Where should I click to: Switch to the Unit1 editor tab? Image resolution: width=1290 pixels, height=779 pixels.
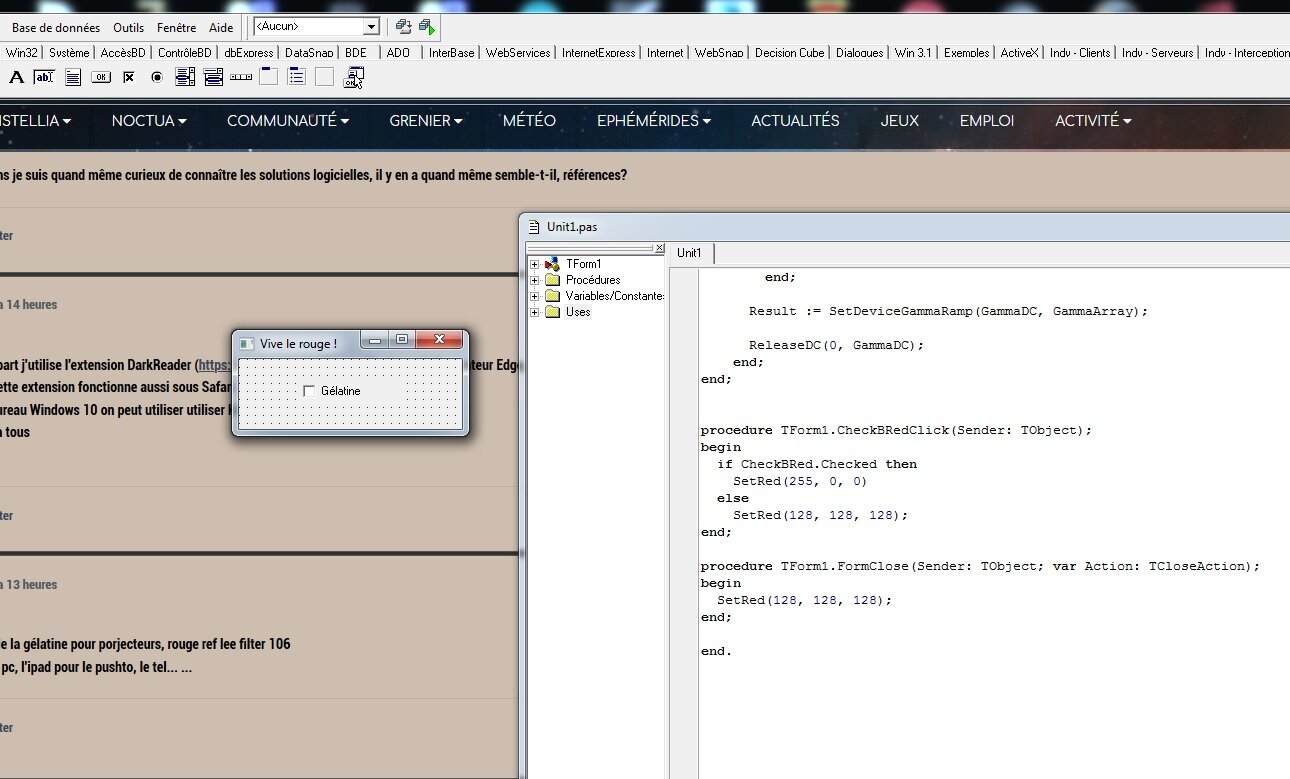[690, 253]
